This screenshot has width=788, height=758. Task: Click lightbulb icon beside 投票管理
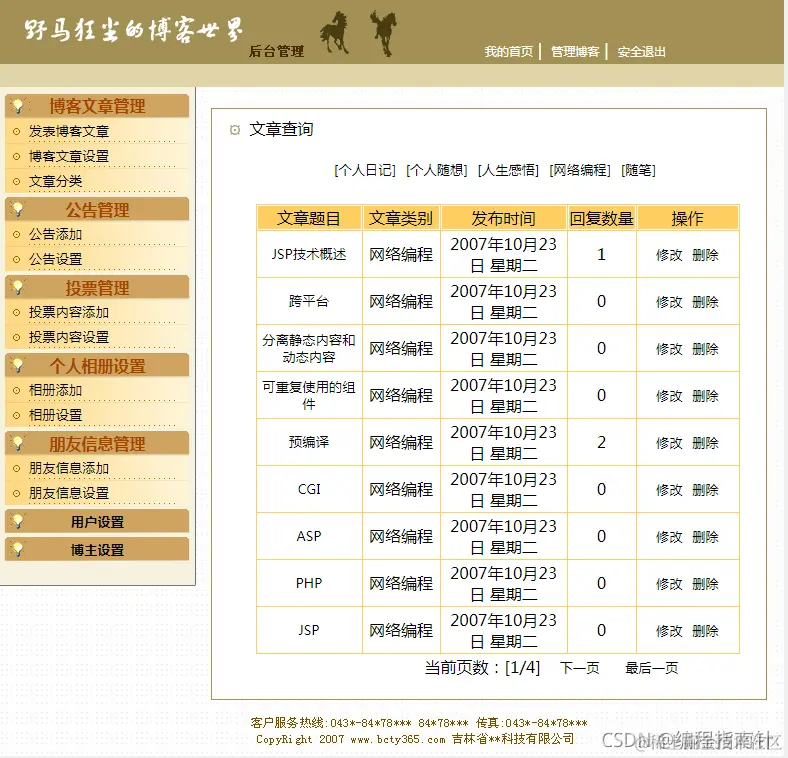[19, 288]
